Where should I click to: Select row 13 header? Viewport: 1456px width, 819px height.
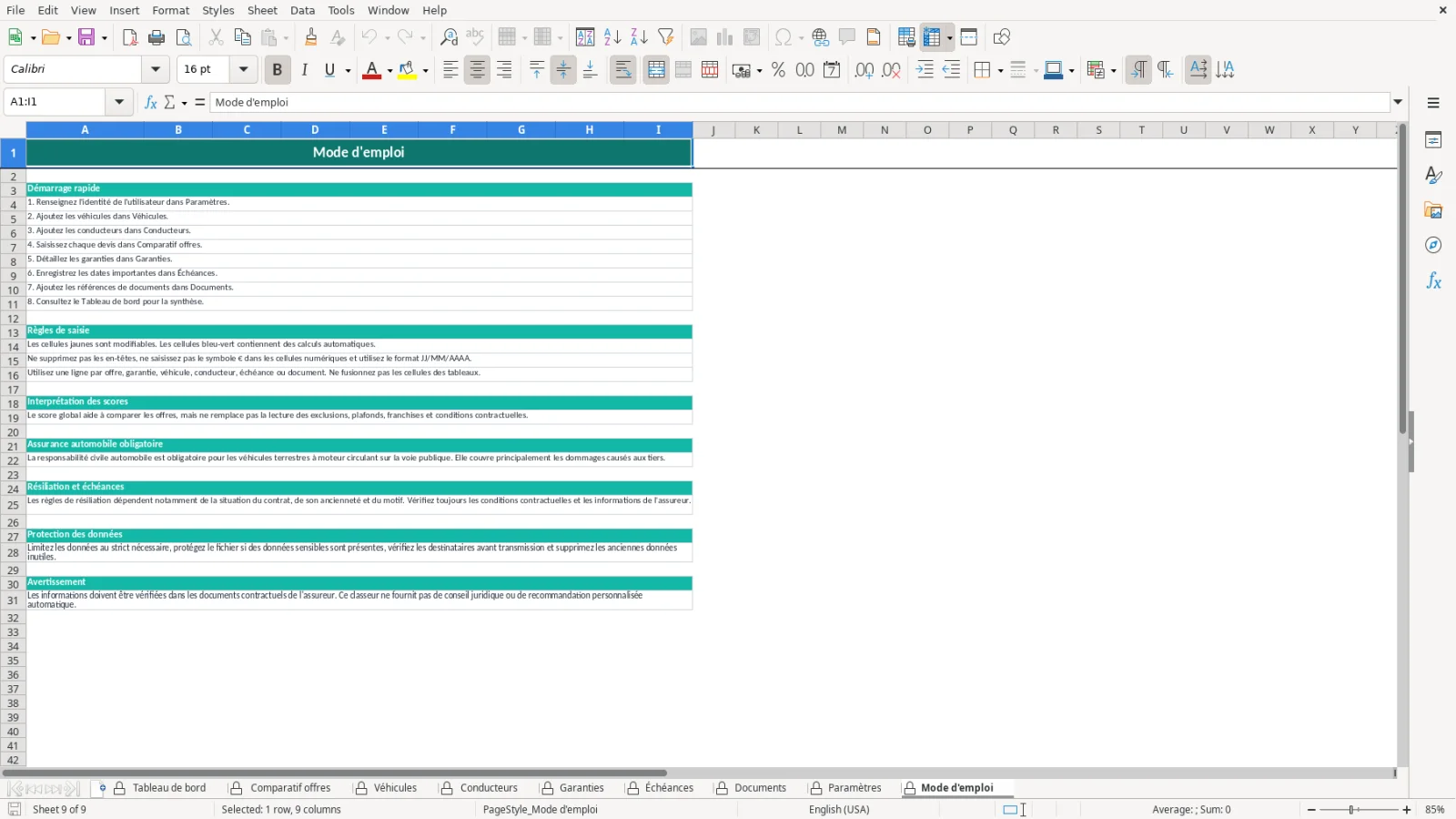click(x=13, y=333)
